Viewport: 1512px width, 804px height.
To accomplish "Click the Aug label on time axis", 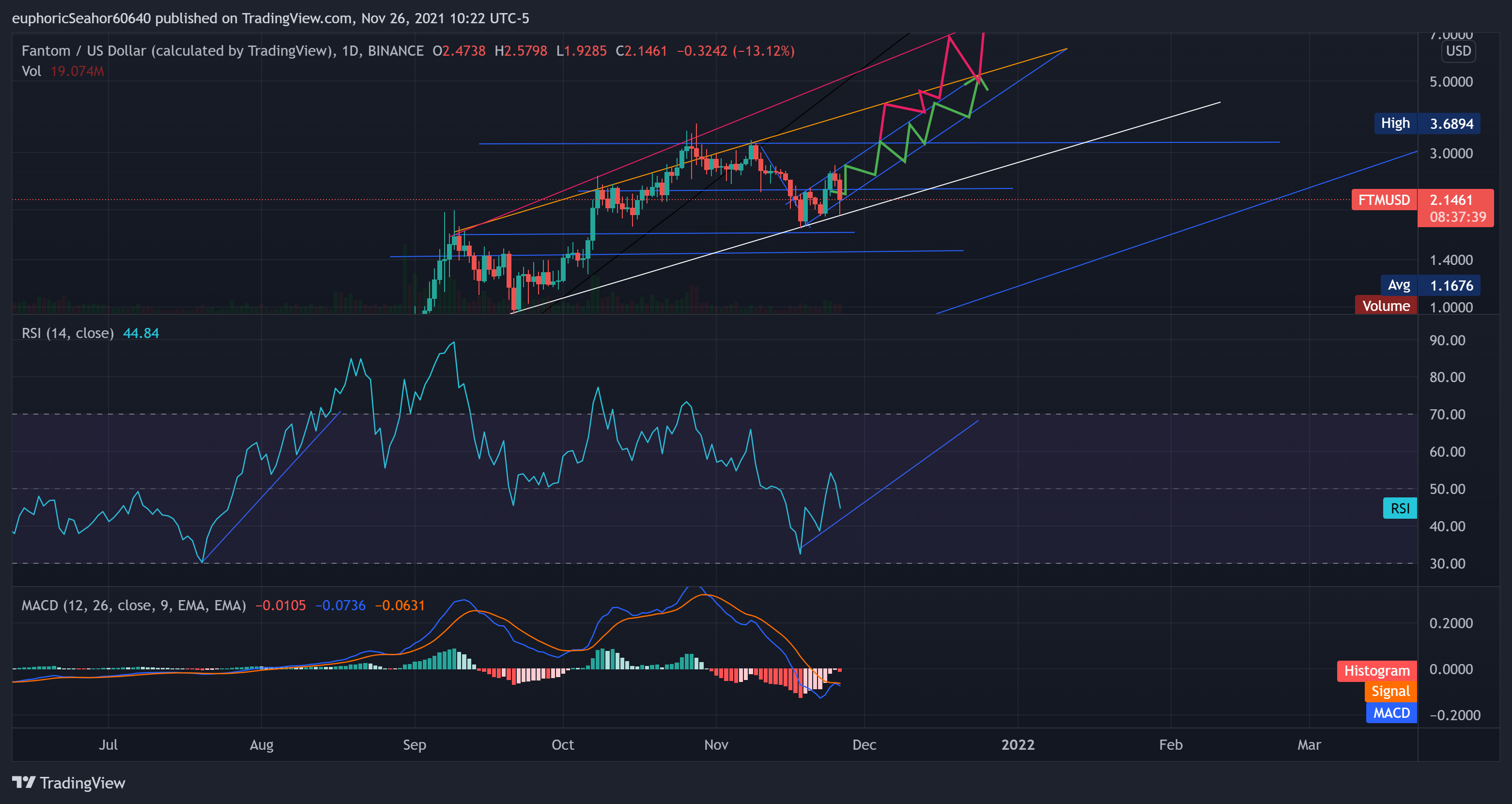I will [x=261, y=745].
